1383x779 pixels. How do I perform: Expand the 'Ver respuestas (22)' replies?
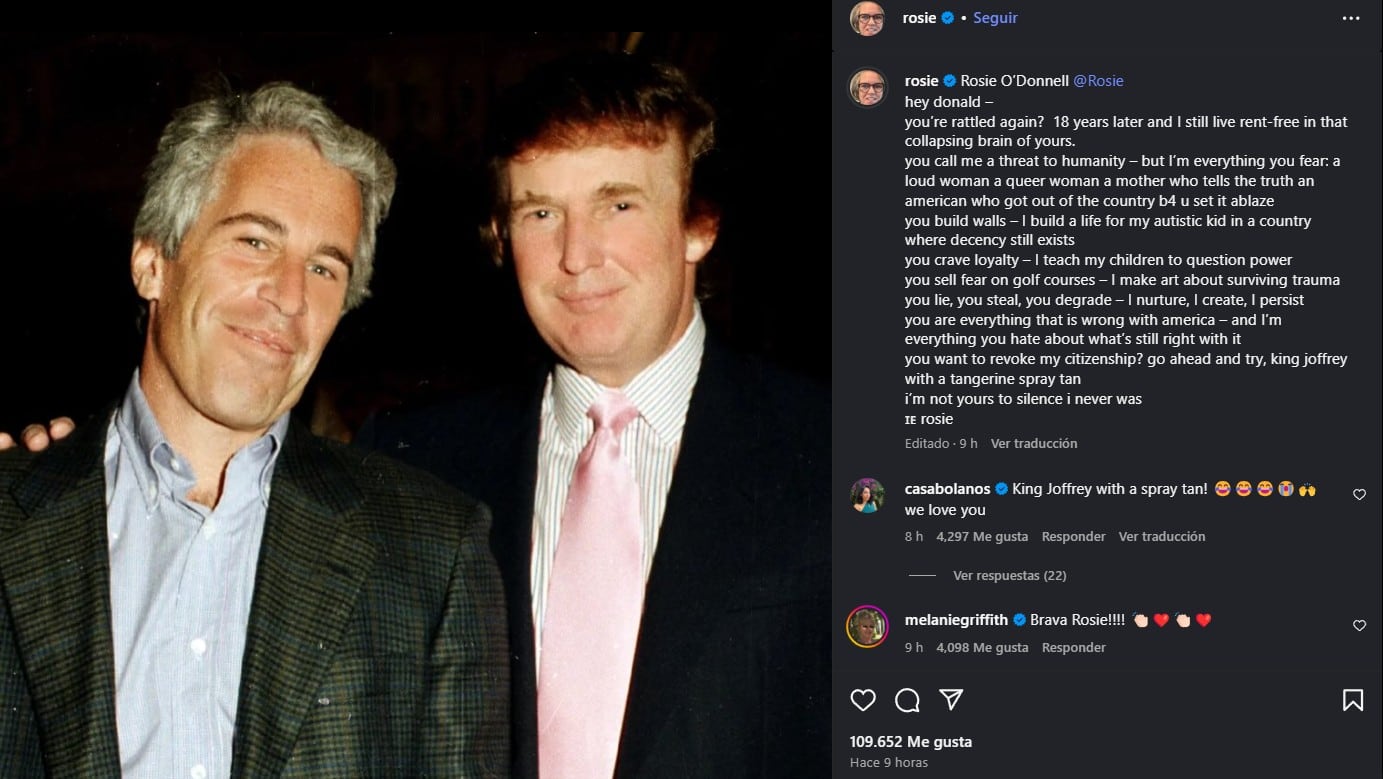(x=1009, y=575)
